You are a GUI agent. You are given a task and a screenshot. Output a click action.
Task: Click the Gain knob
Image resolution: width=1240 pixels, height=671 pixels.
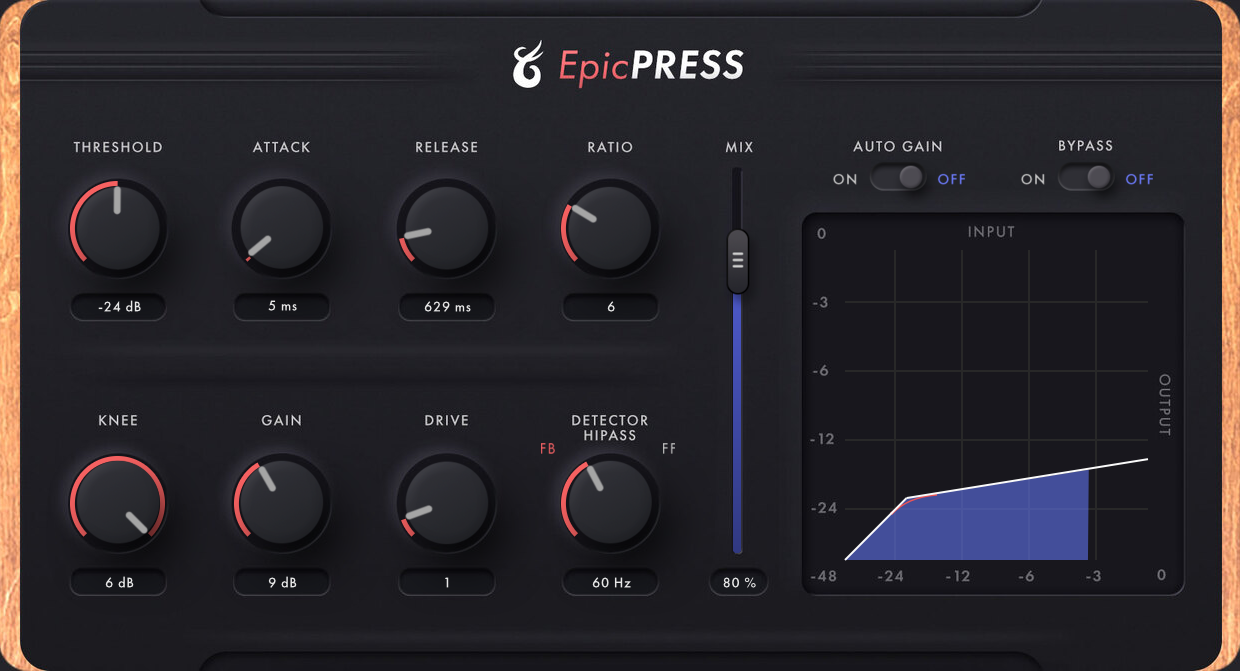click(x=281, y=502)
